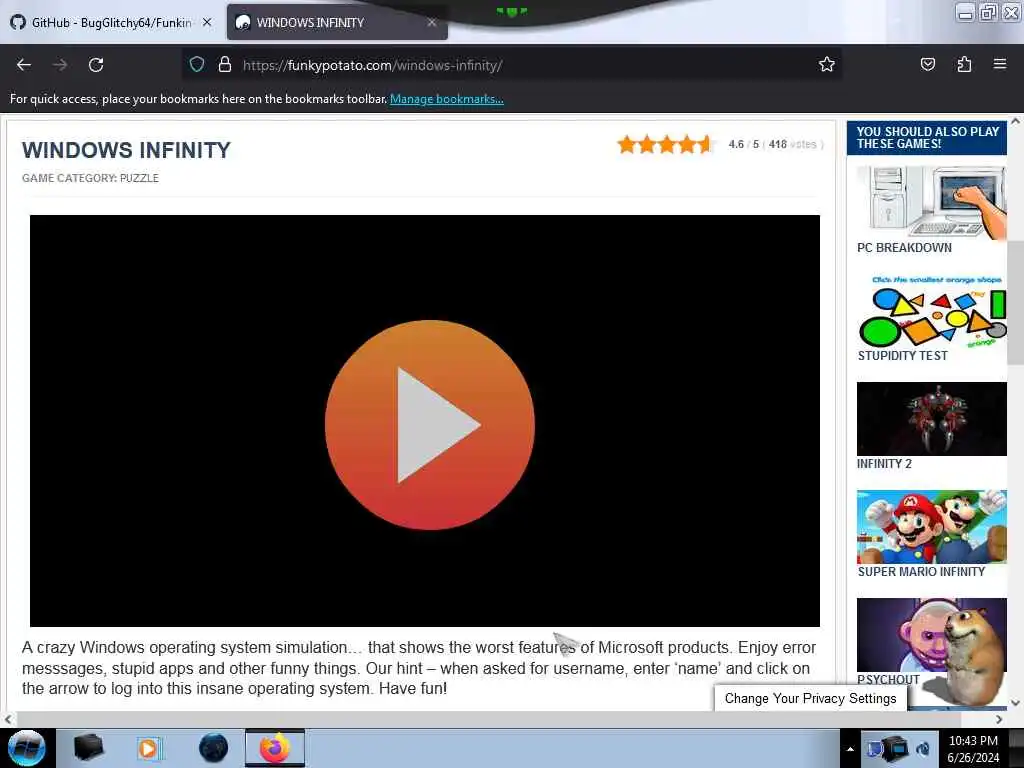Image resolution: width=1024 pixels, height=768 pixels.
Task: Open the Manage bookmarks link
Action: click(x=447, y=99)
